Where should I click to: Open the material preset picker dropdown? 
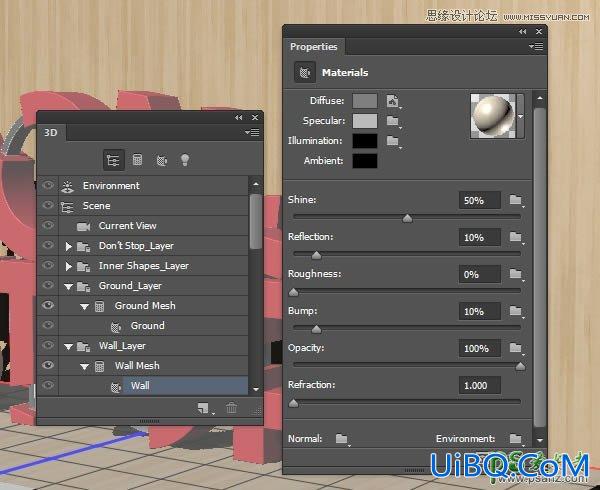pyautogui.click(x=521, y=116)
